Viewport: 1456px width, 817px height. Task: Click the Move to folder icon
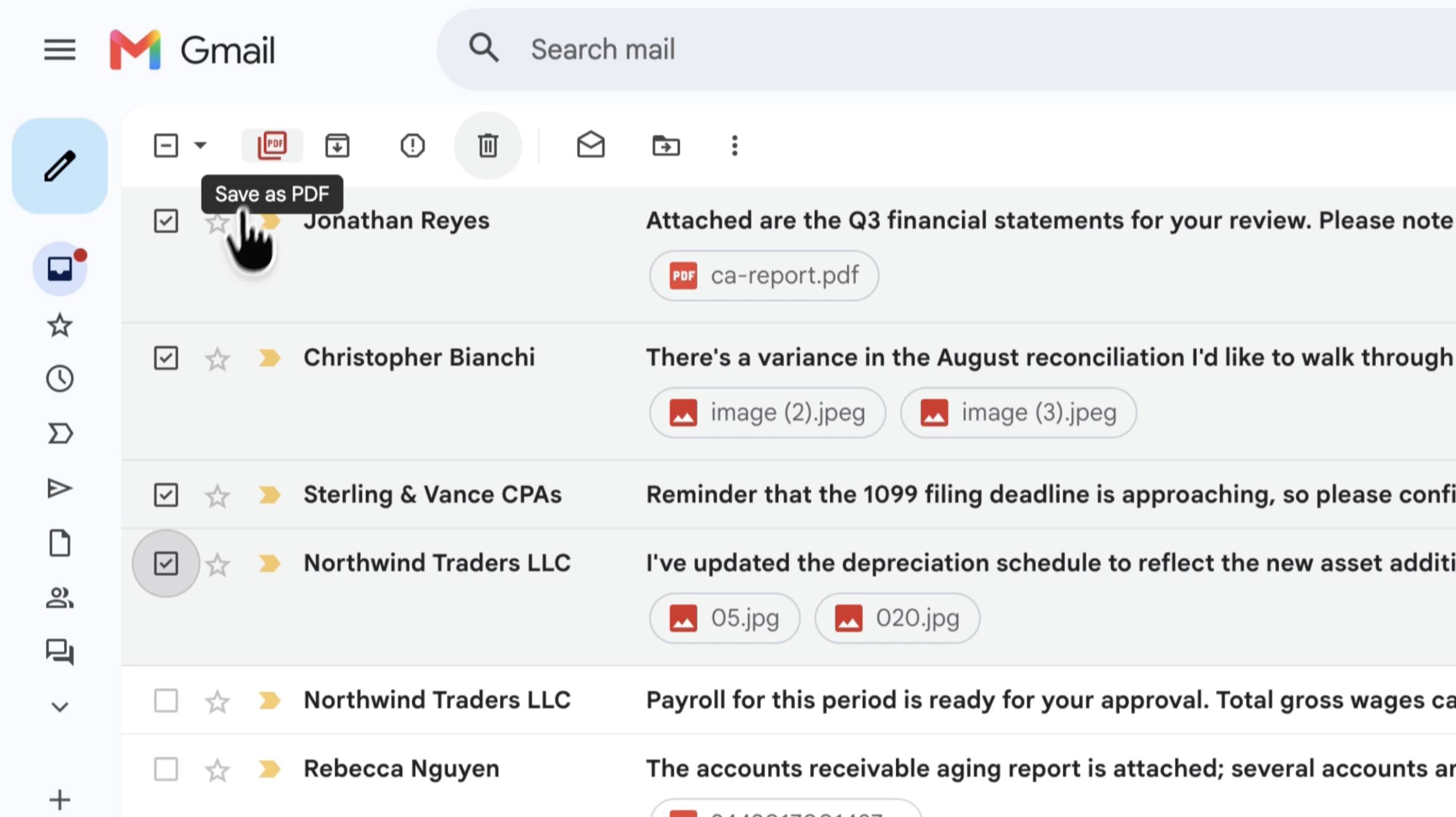pyautogui.click(x=666, y=145)
